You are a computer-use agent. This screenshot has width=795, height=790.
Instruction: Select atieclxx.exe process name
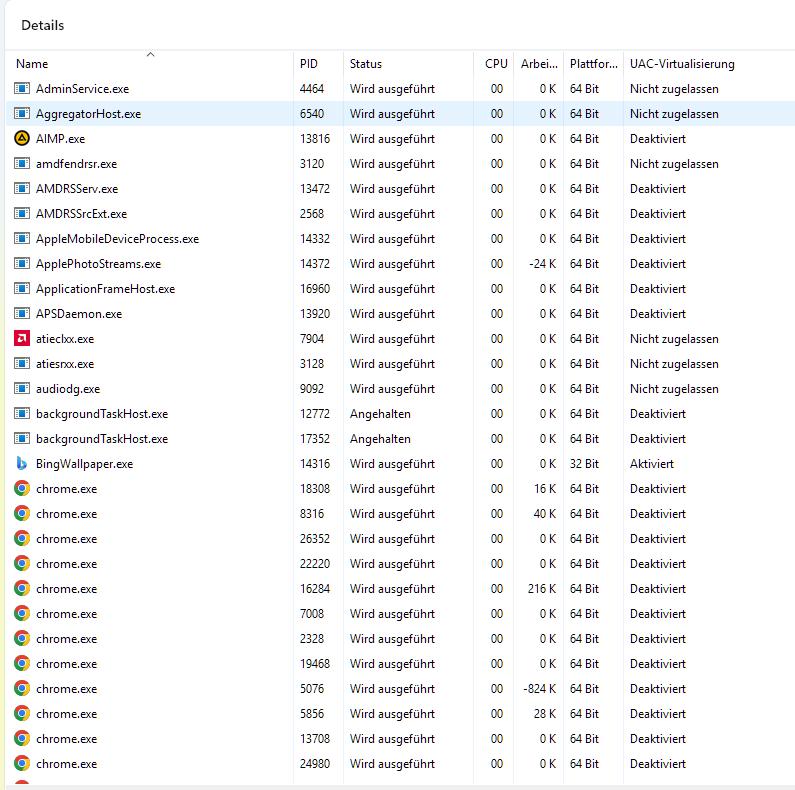tap(65, 338)
